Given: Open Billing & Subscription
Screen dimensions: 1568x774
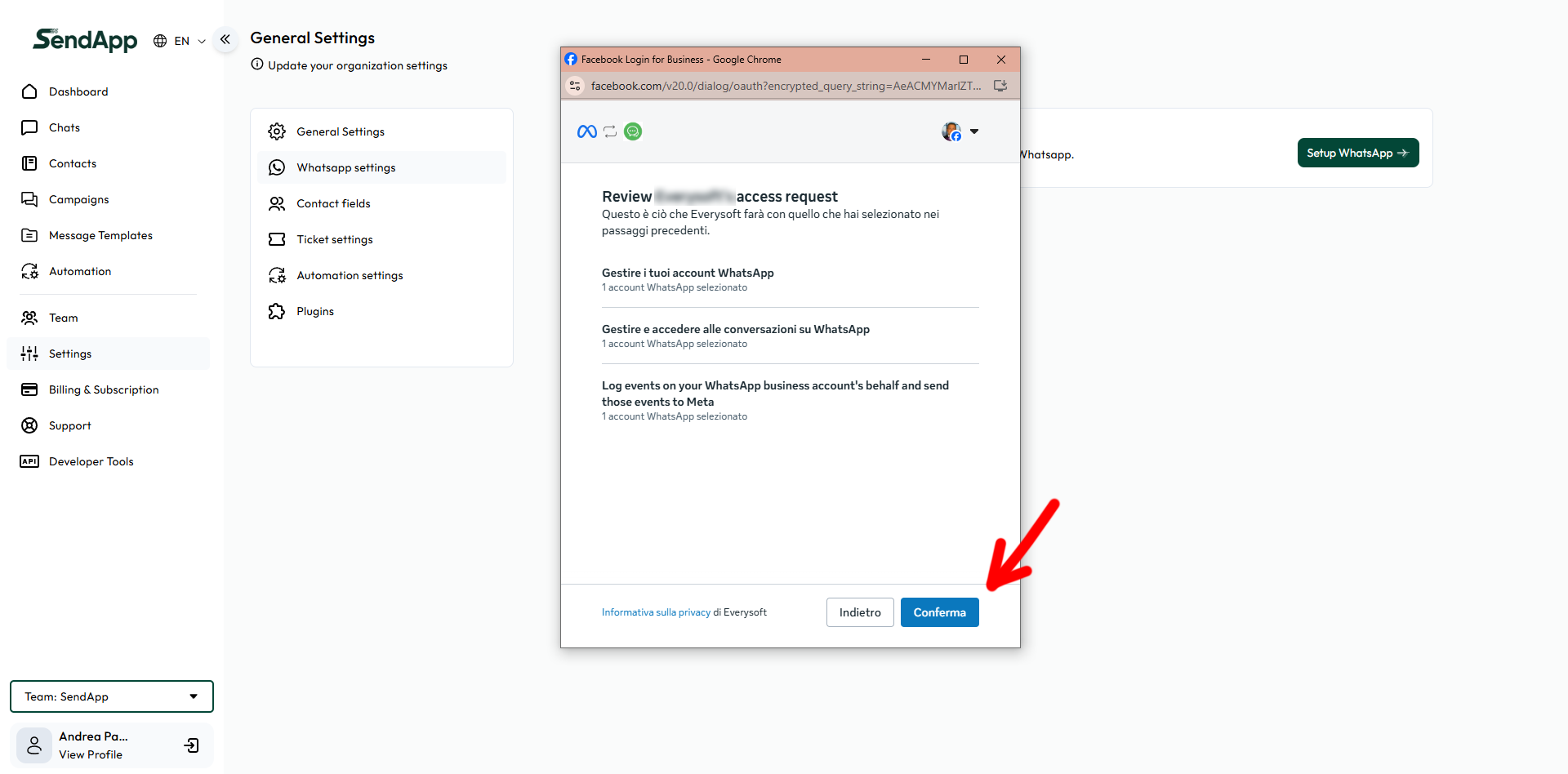Looking at the screenshot, I should [104, 389].
